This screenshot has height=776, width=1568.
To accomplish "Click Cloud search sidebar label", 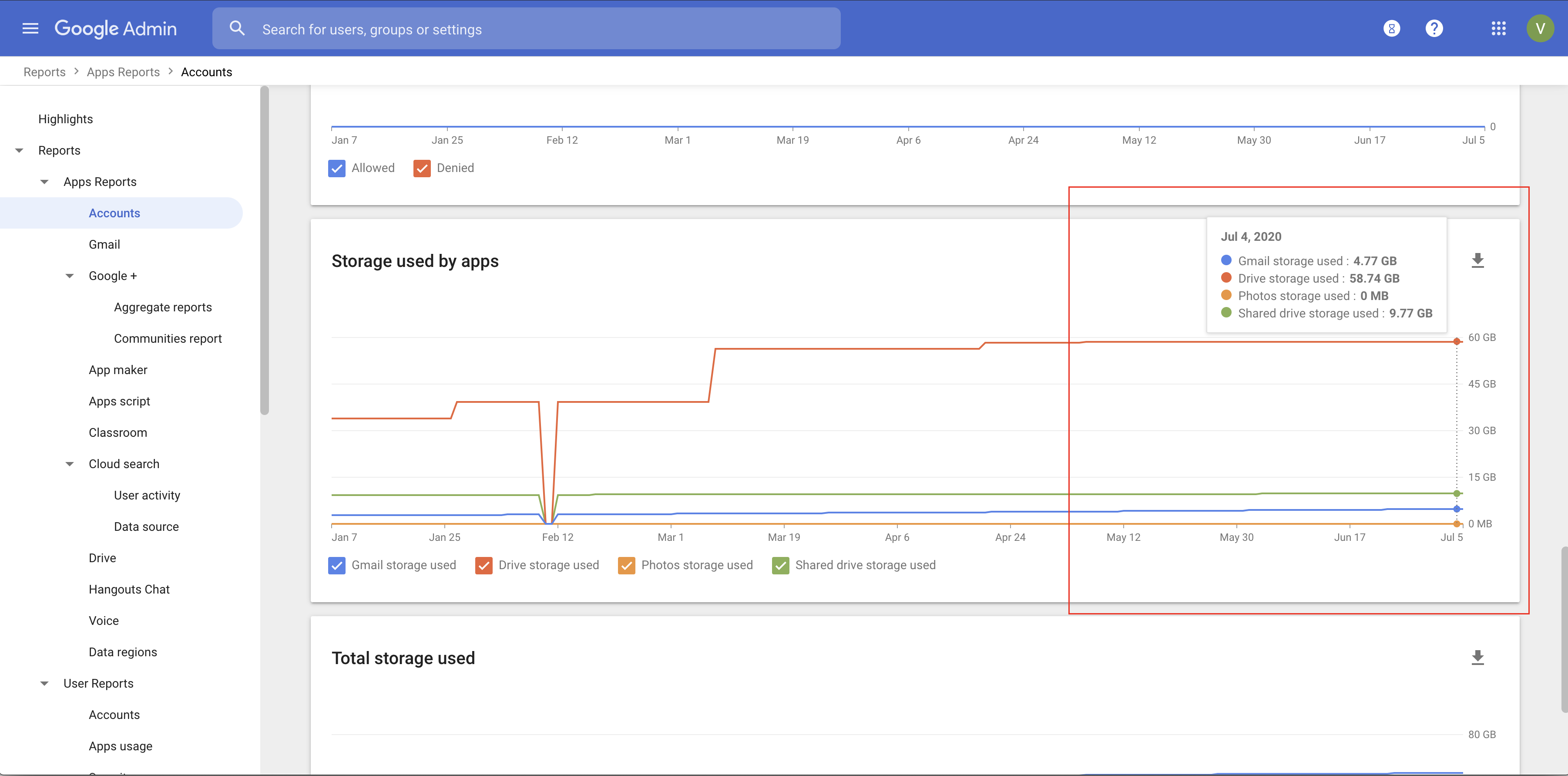I will 124,464.
